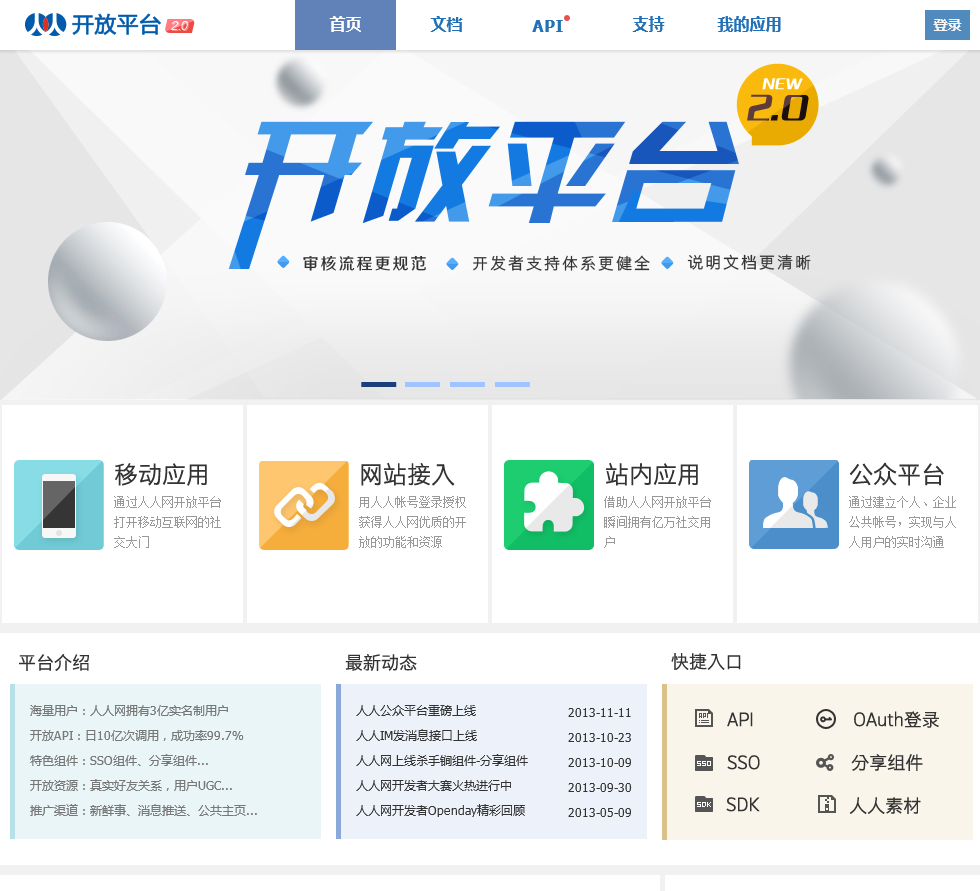Click the date 2013-09-30
Image resolution: width=980 pixels, height=891 pixels.
[x=599, y=787]
